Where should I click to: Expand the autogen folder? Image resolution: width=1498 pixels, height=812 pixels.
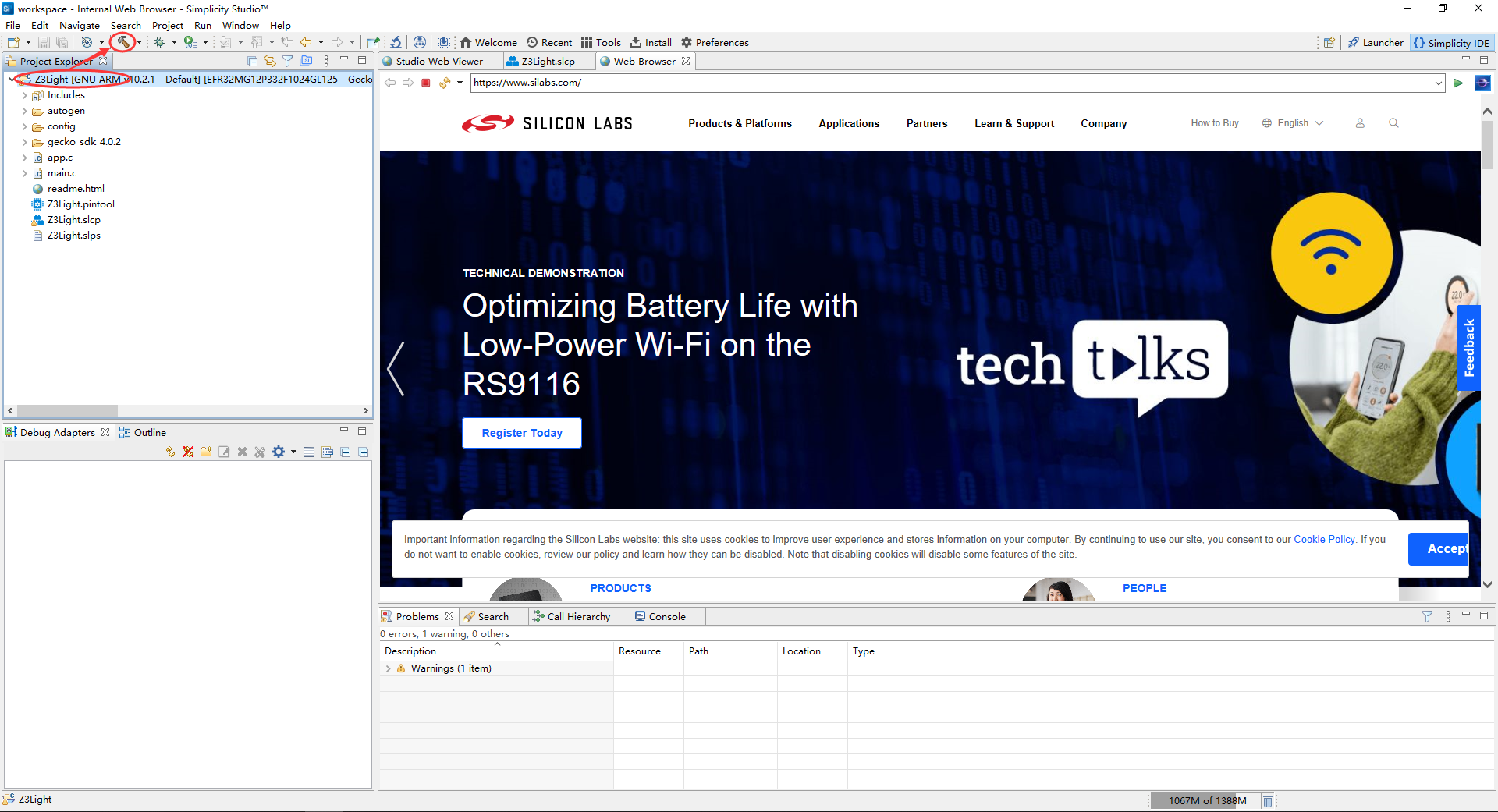coord(24,112)
